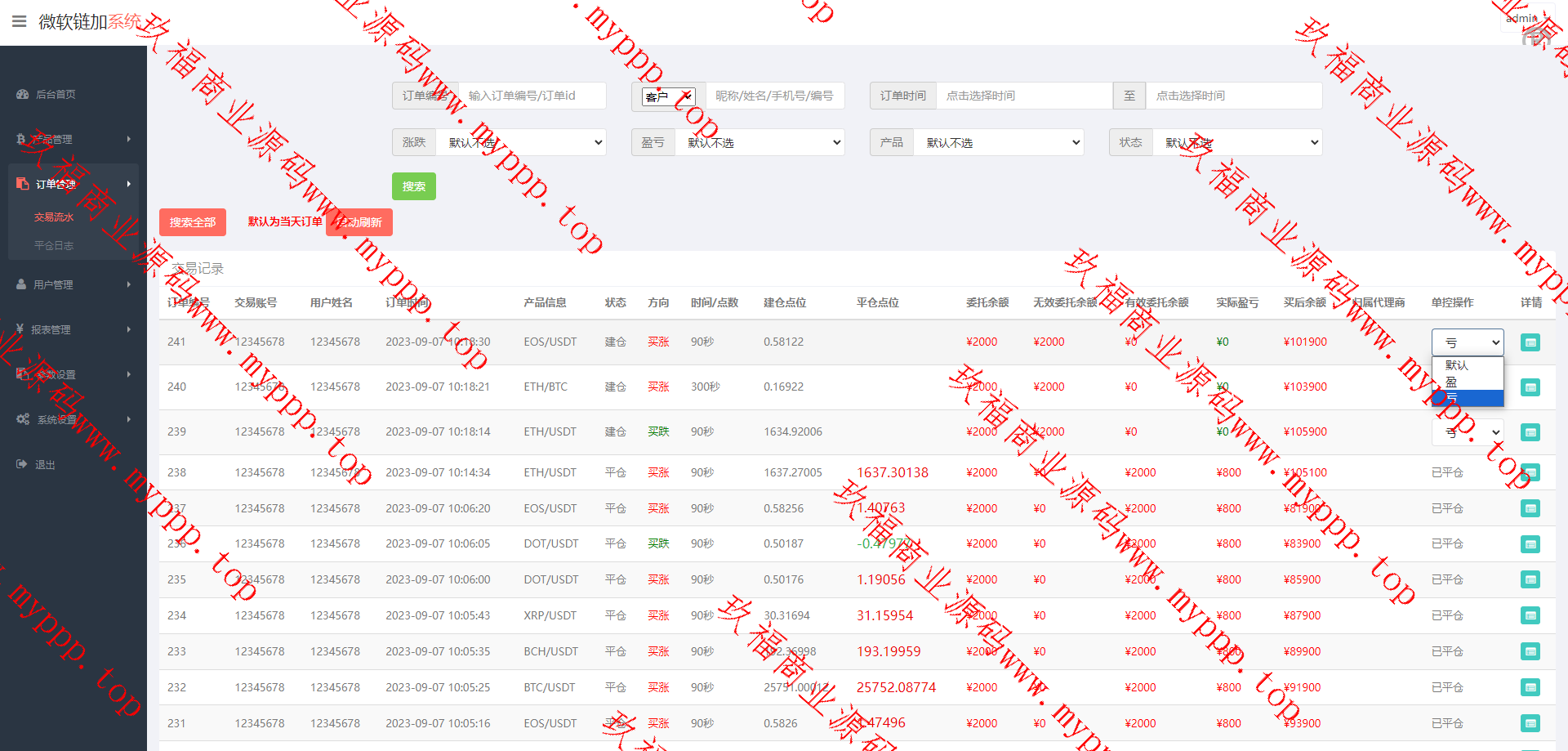This screenshot has height=751, width=1568.
Task: Open details icon for order 231
Action: pos(1530,723)
